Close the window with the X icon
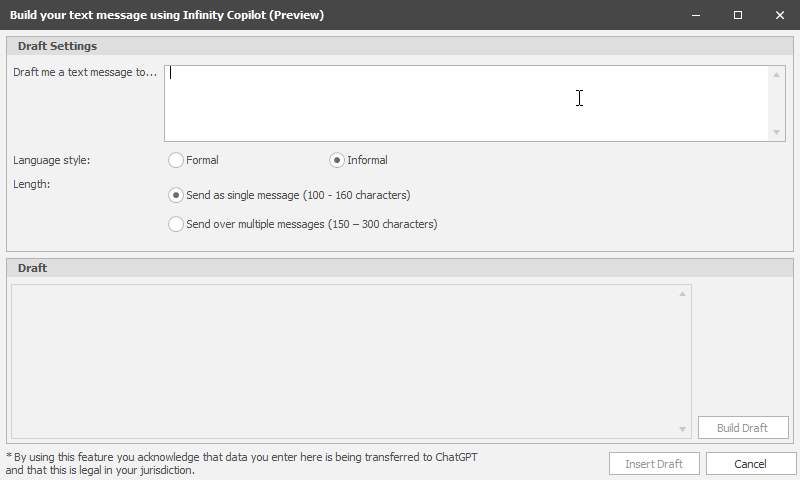The image size is (800, 480). (779, 15)
